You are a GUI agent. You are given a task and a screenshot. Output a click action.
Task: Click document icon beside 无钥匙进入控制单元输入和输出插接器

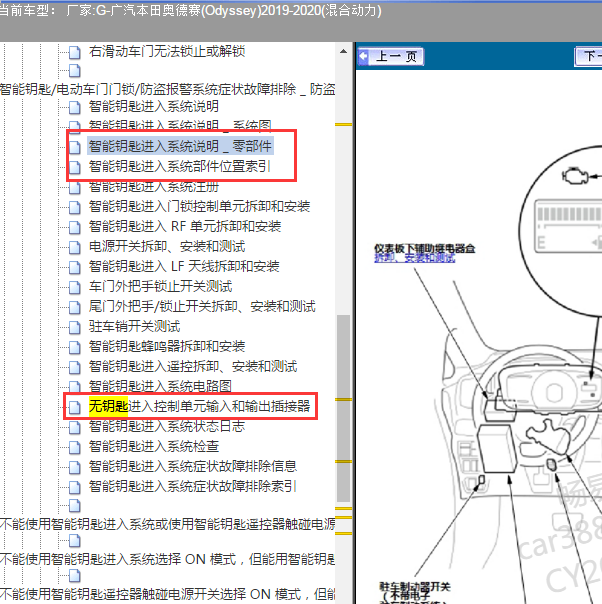(x=75, y=407)
